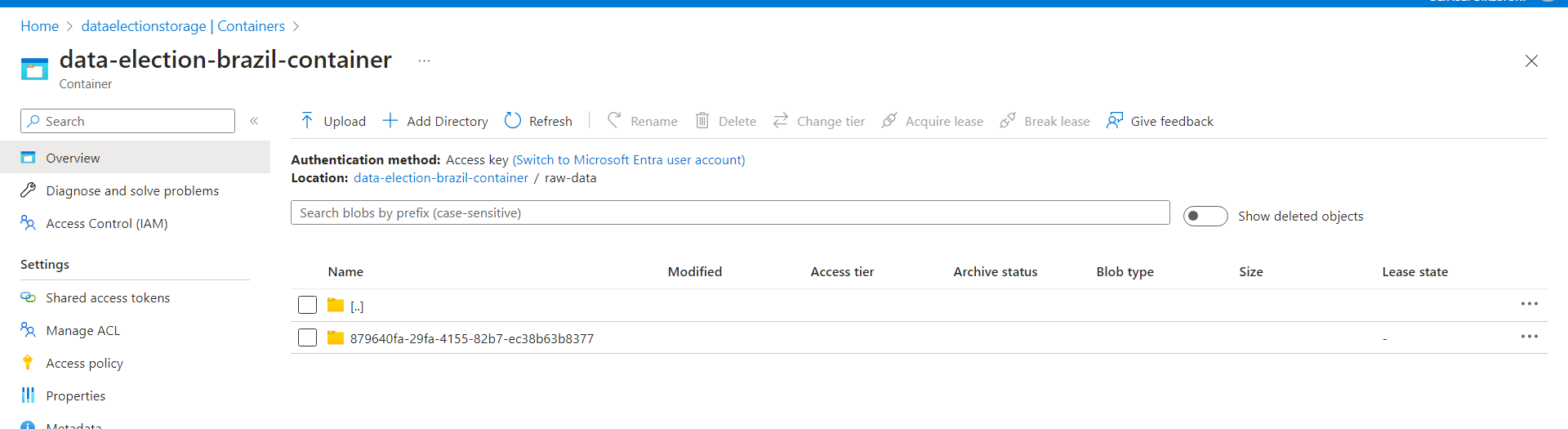1568x429 pixels.
Task: Click the Shared access tokens link icon
Action: pyautogui.click(x=28, y=297)
